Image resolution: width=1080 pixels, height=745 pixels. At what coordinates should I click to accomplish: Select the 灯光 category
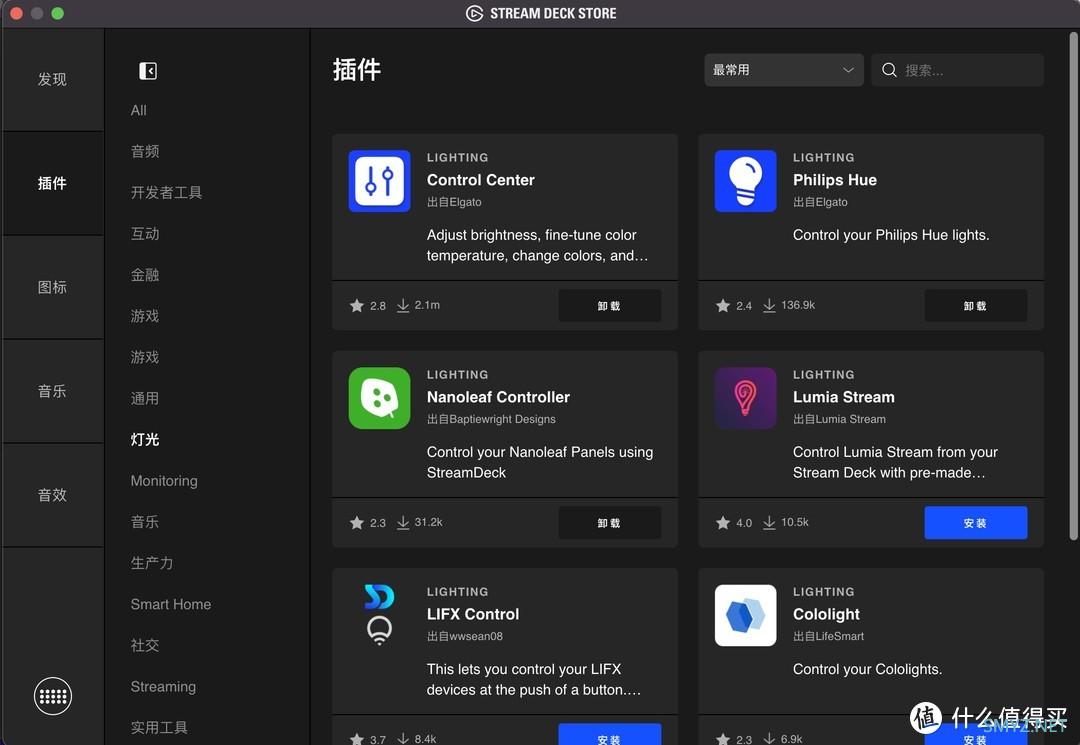145,439
